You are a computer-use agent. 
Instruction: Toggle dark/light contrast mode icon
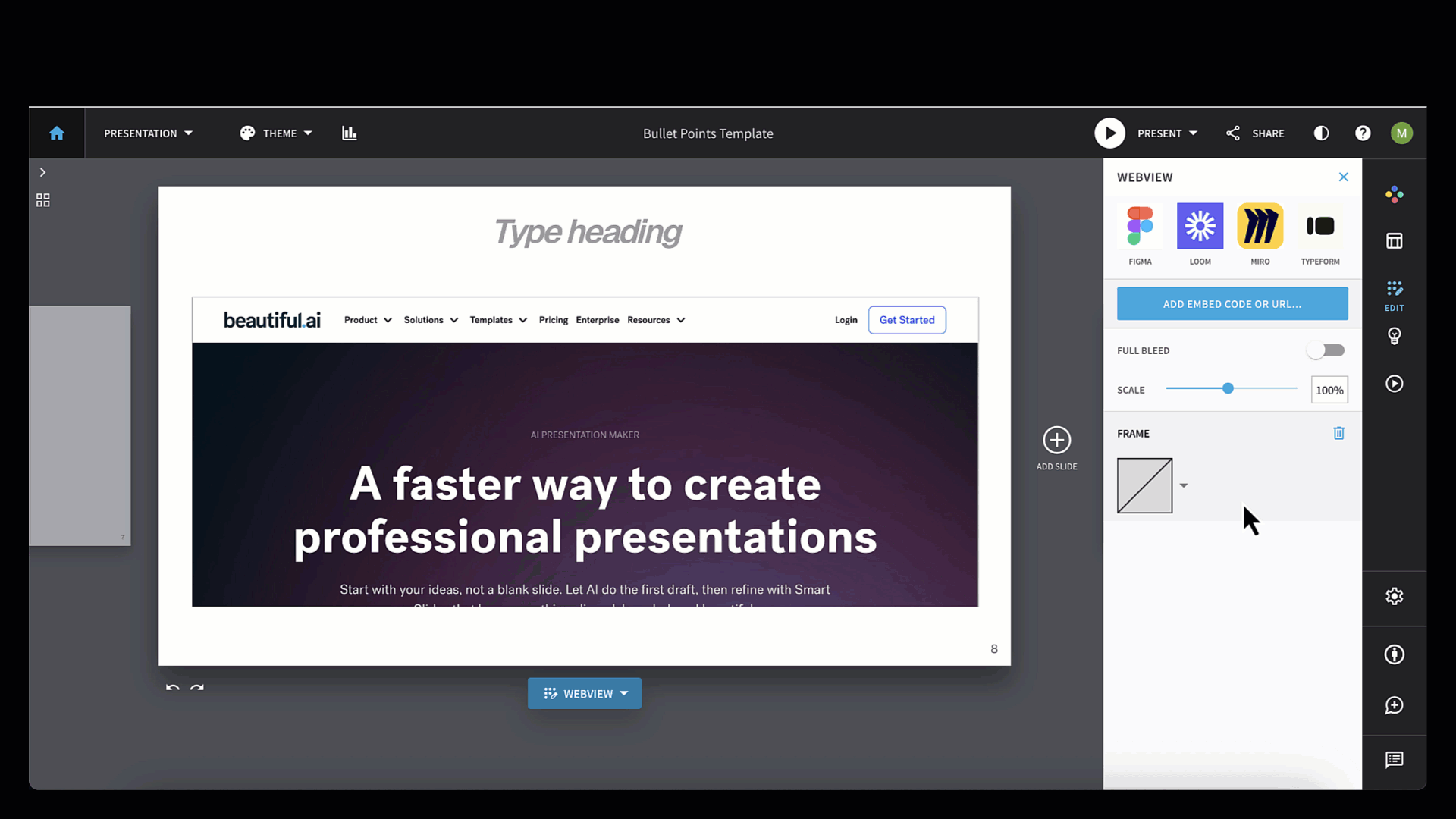click(x=1321, y=133)
